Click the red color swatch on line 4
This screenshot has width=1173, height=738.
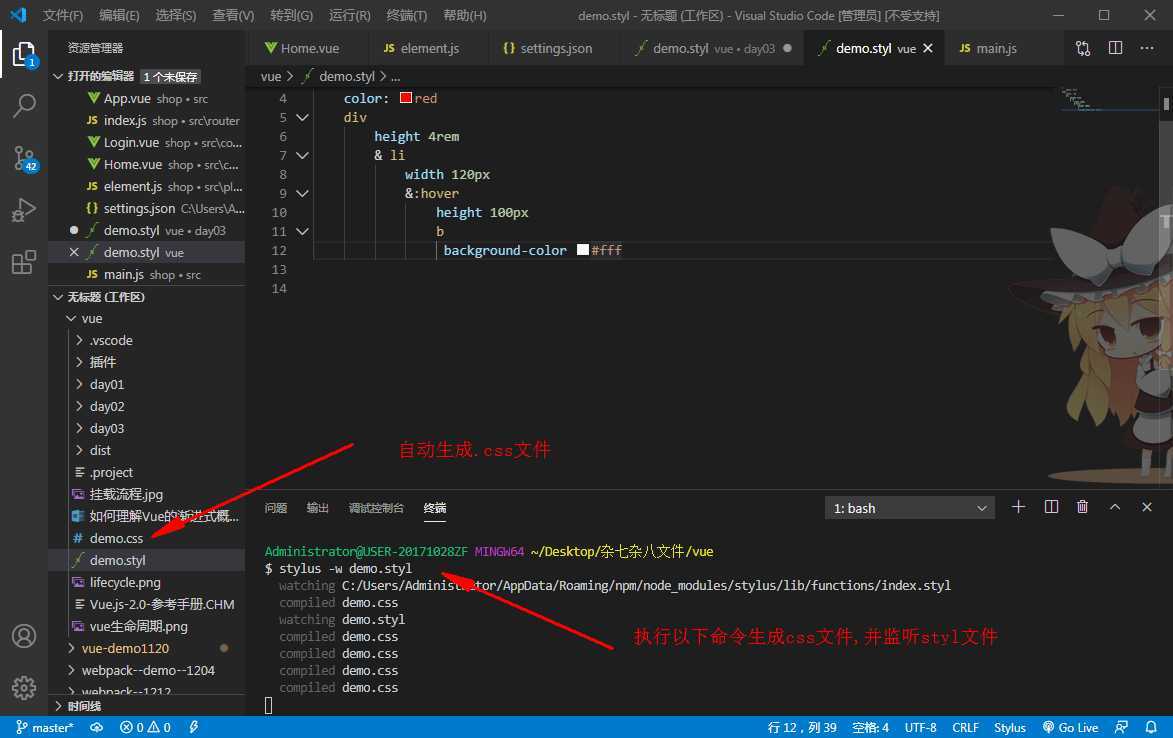[x=406, y=98]
